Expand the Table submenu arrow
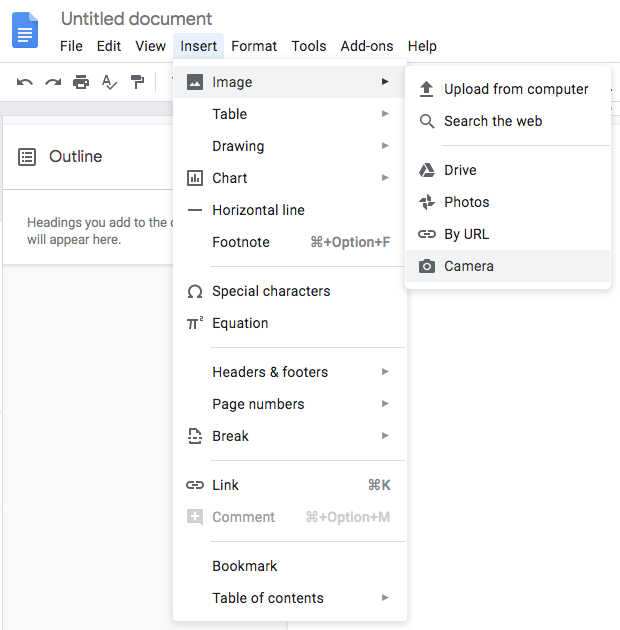 pos(385,114)
